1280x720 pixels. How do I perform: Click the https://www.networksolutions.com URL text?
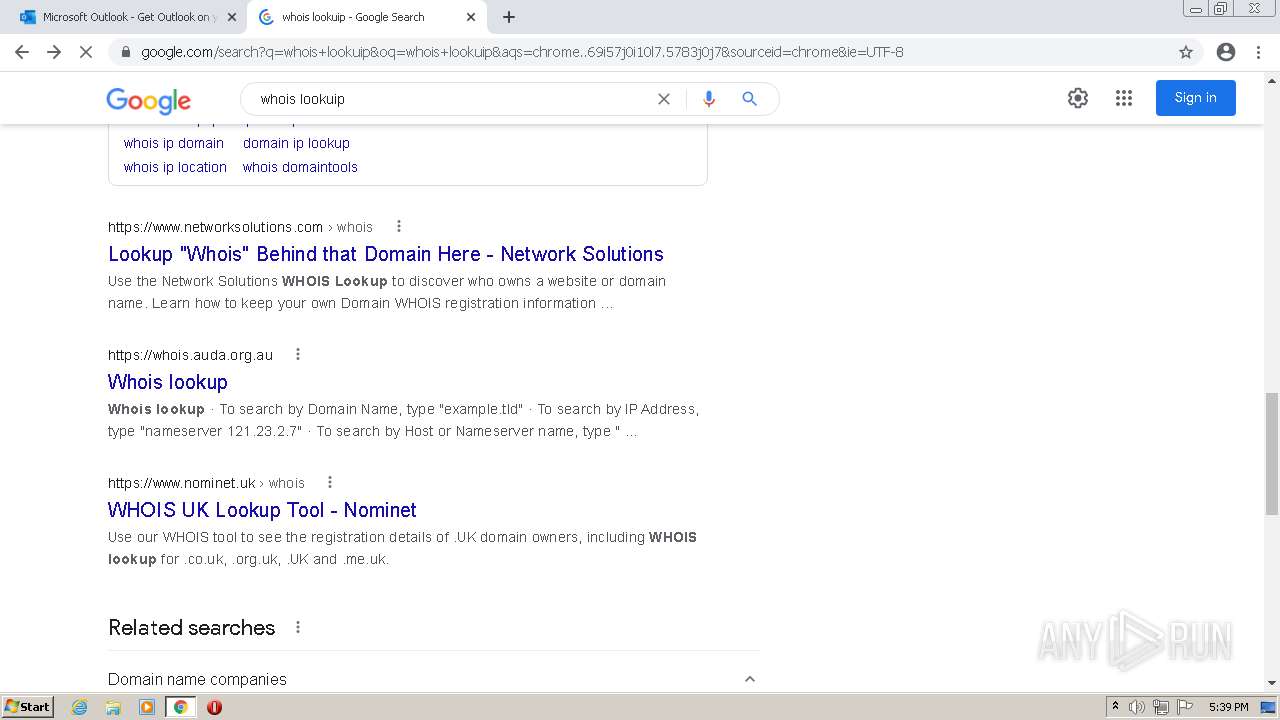(x=215, y=227)
